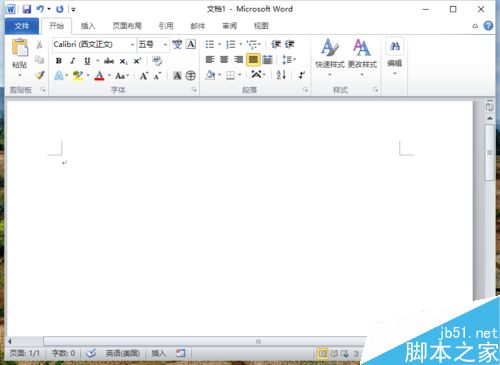
Task: Open line spacing dropdown
Action: click(289, 60)
